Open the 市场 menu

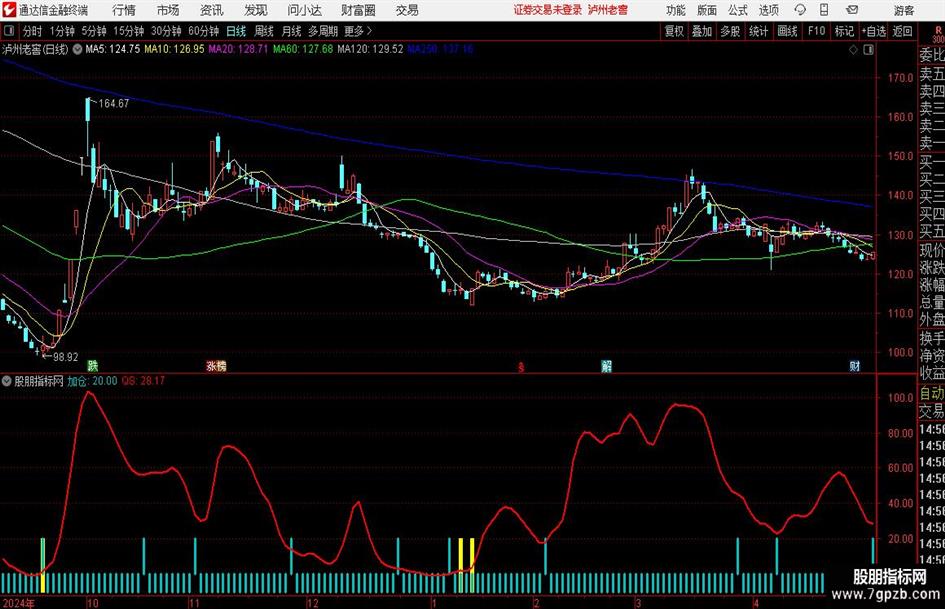pyautogui.click(x=168, y=10)
